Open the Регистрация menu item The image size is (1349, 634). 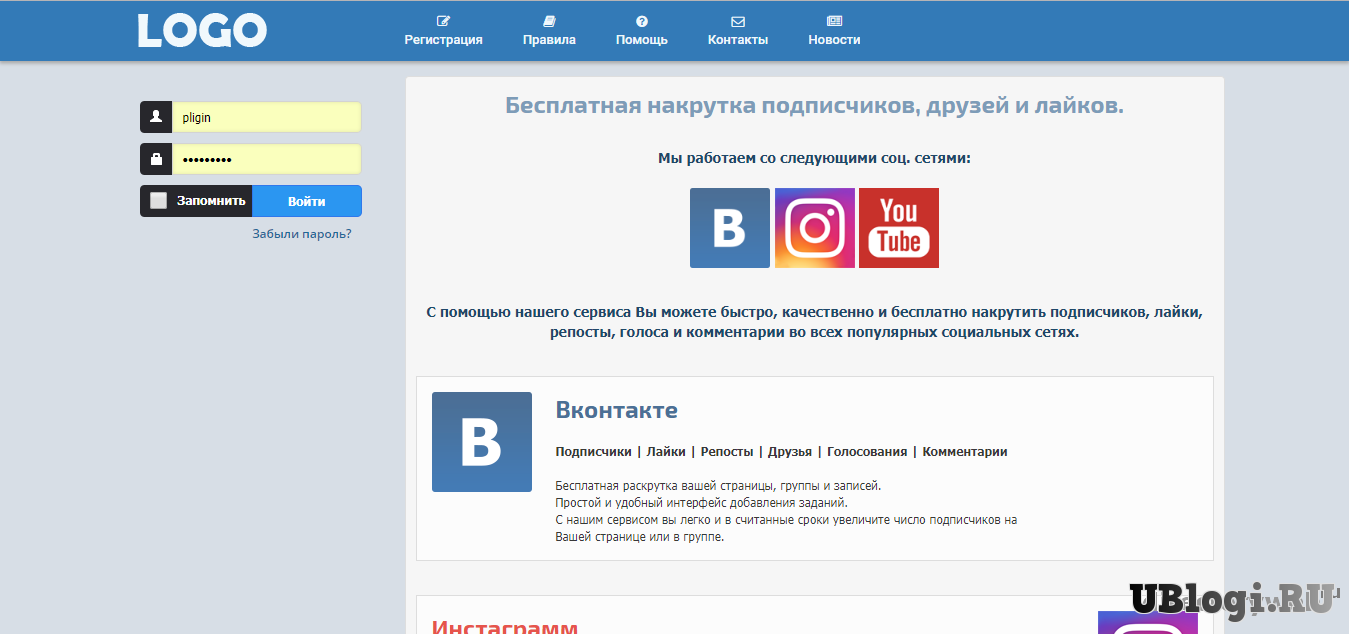point(443,31)
